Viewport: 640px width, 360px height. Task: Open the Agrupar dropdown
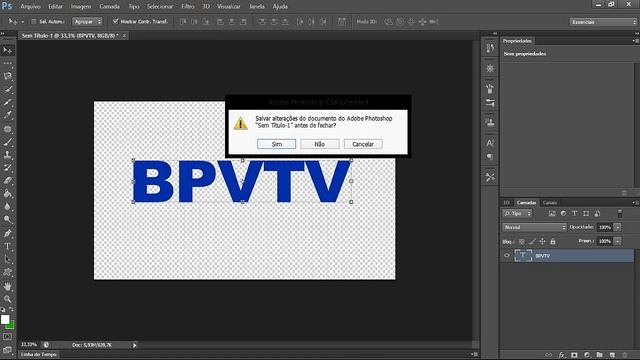(x=87, y=21)
